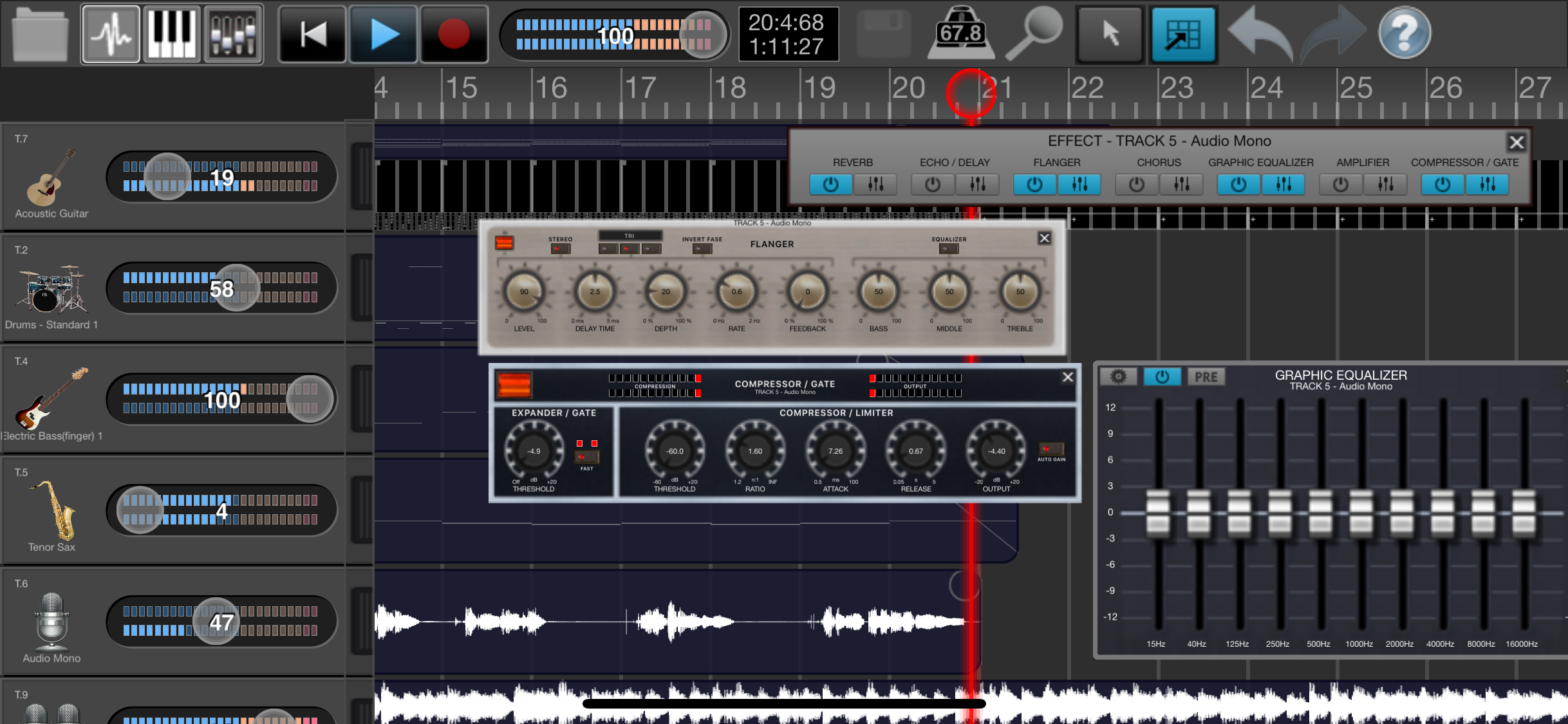Open the help guide
Image resolution: width=1568 pixels, height=724 pixels.
(x=1404, y=33)
